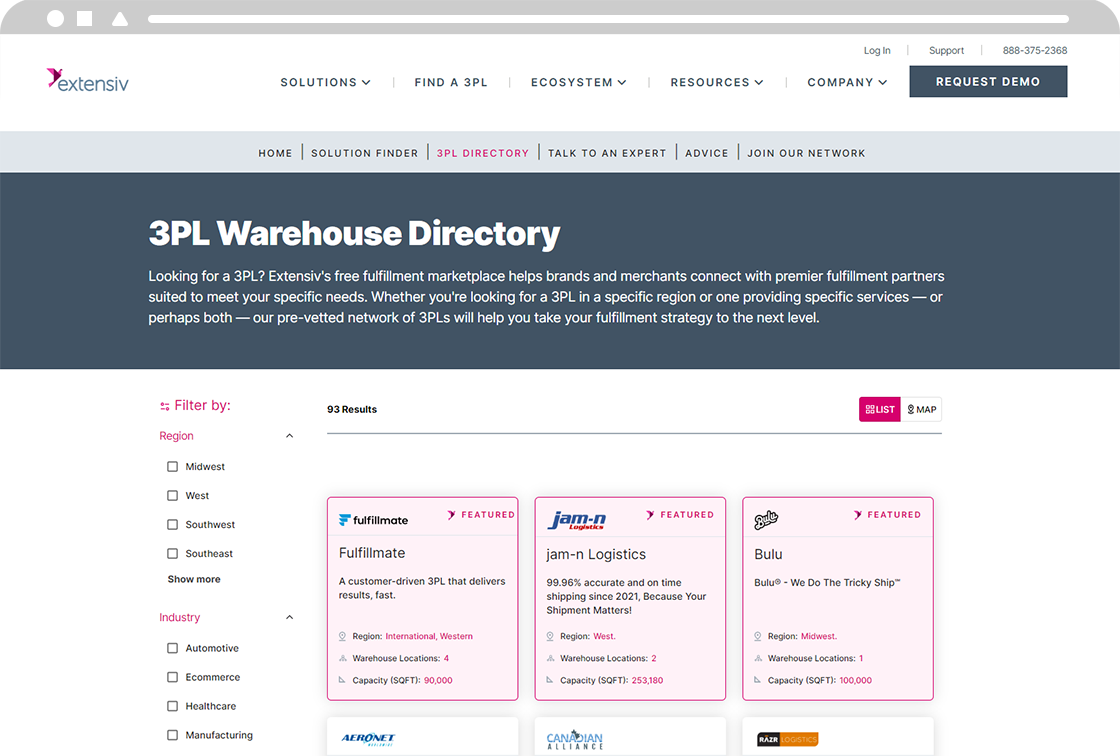Click the warehouse locations icon on Bulu card
Image resolution: width=1120 pixels, height=756 pixels.
(758, 658)
